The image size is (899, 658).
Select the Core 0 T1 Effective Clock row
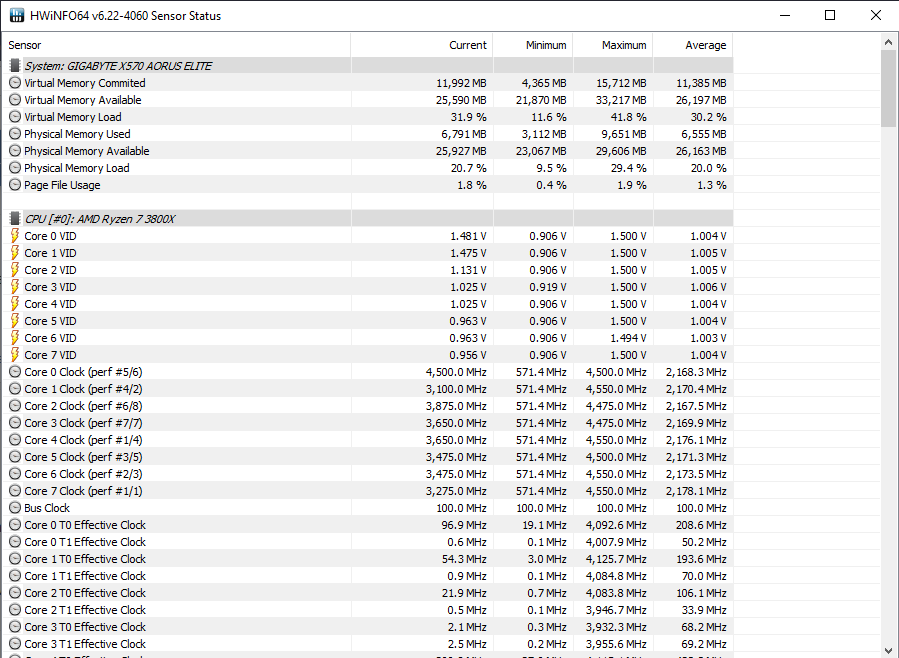pos(368,542)
